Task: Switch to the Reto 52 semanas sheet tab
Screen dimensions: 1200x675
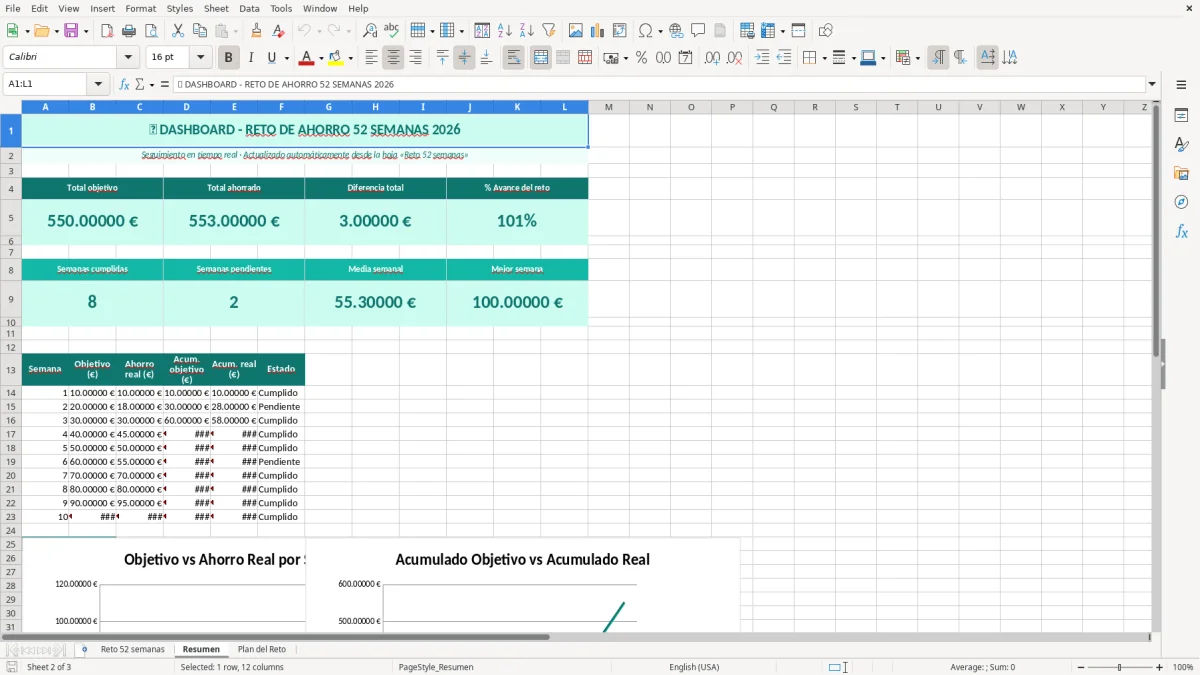Action: pos(132,649)
